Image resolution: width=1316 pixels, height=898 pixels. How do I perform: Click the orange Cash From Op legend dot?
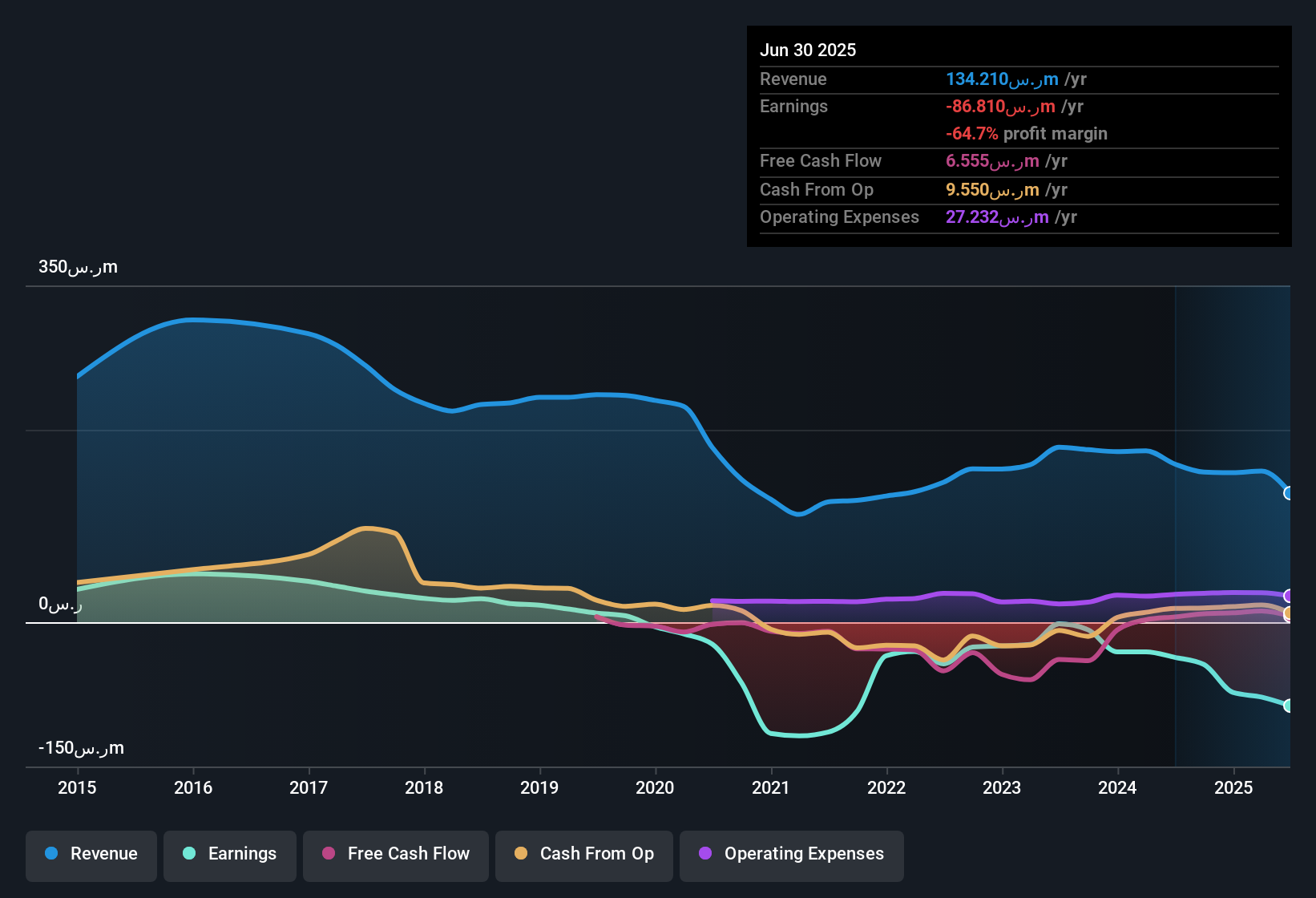[520, 854]
